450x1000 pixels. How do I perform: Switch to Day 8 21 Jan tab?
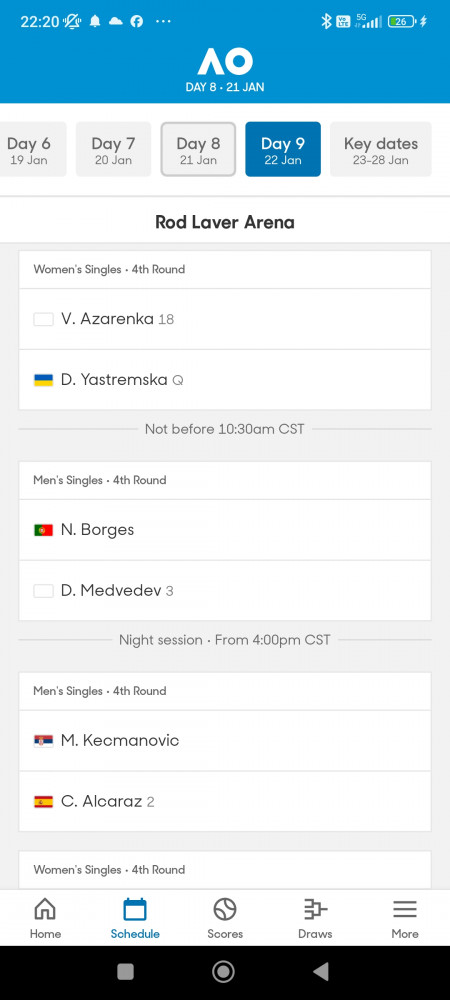tap(198, 149)
